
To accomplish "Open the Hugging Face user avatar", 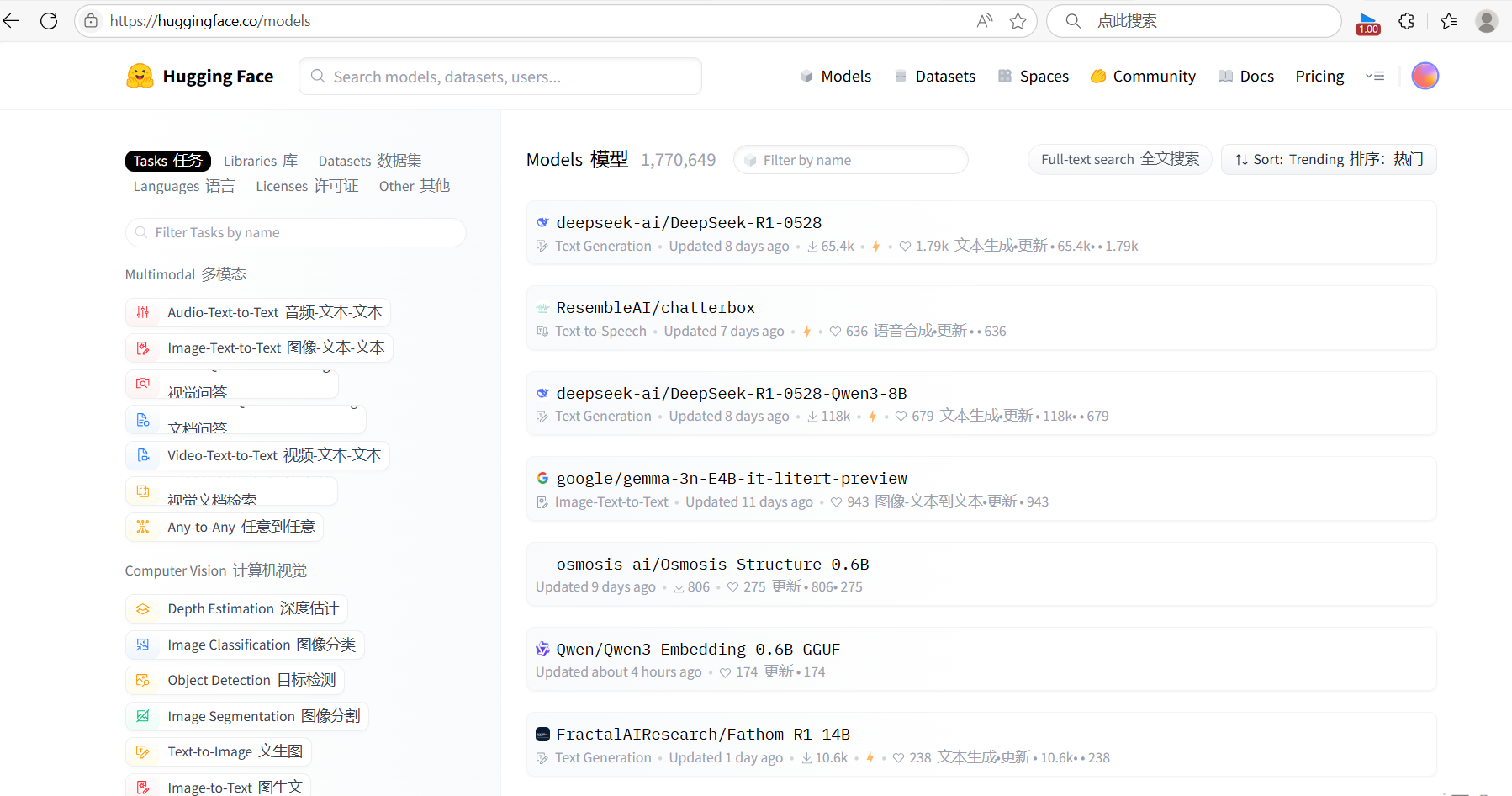I will 1425,76.
